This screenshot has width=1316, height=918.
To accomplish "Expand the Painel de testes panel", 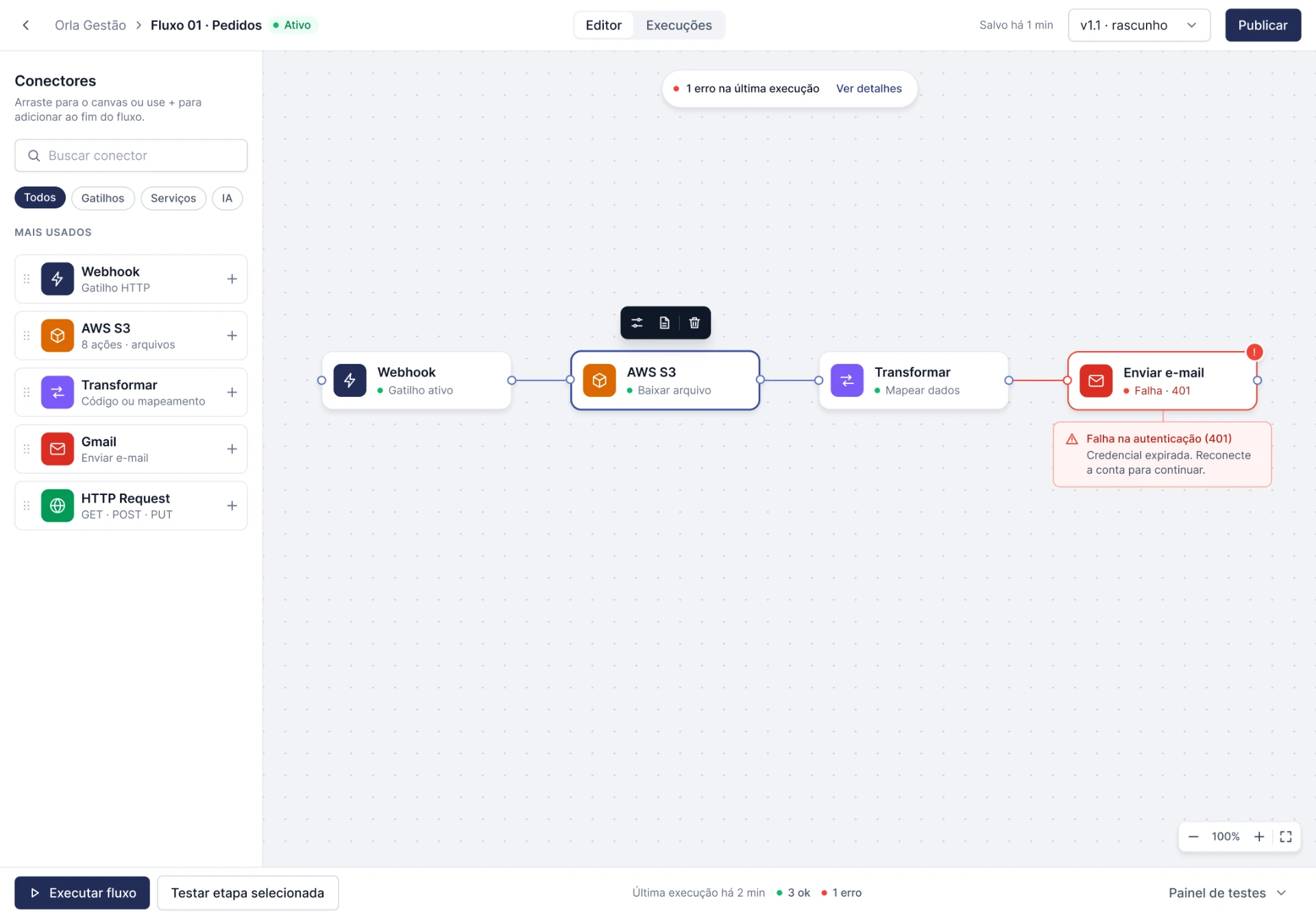I will (x=1227, y=893).
